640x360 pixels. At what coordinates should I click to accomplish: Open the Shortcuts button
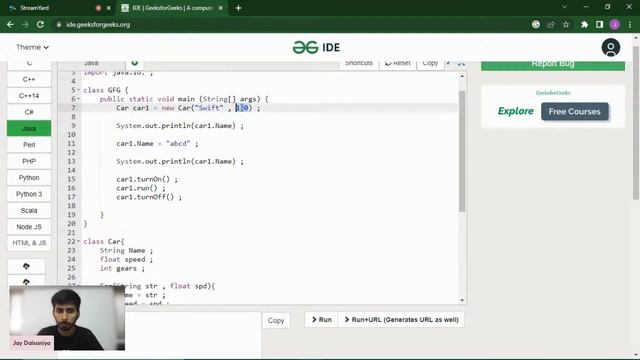358,64
